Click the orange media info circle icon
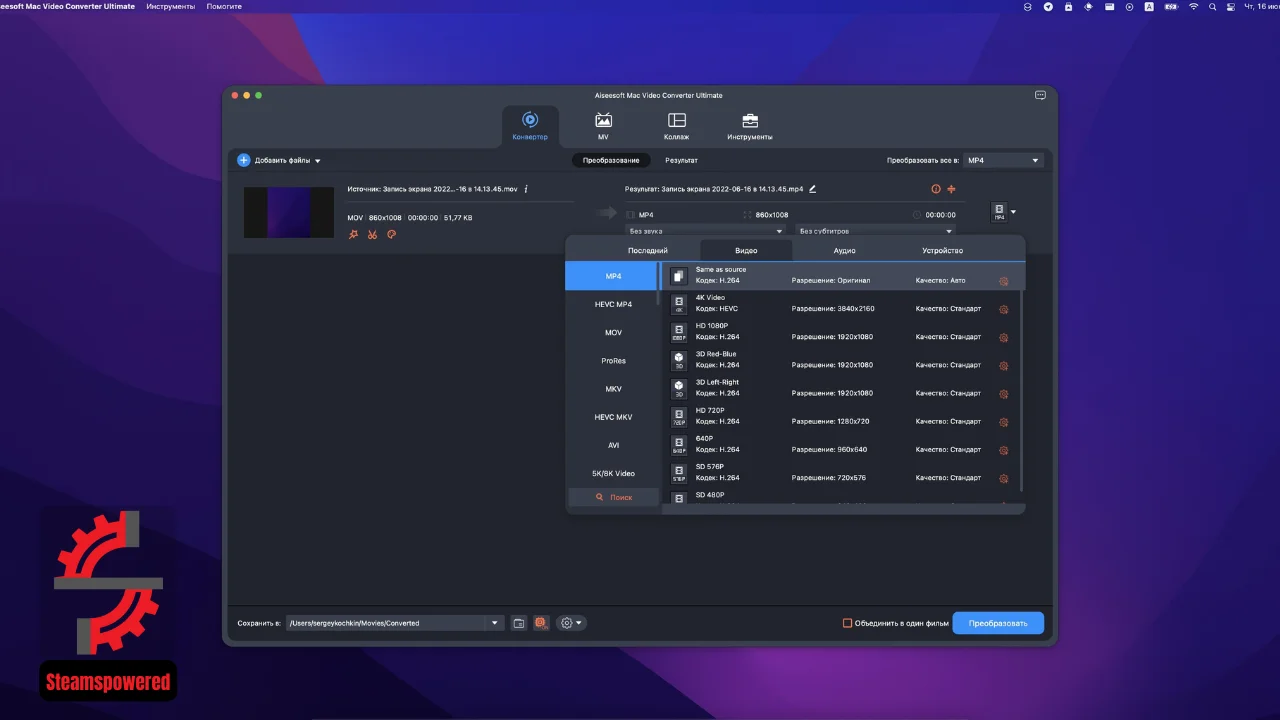 point(936,189)
